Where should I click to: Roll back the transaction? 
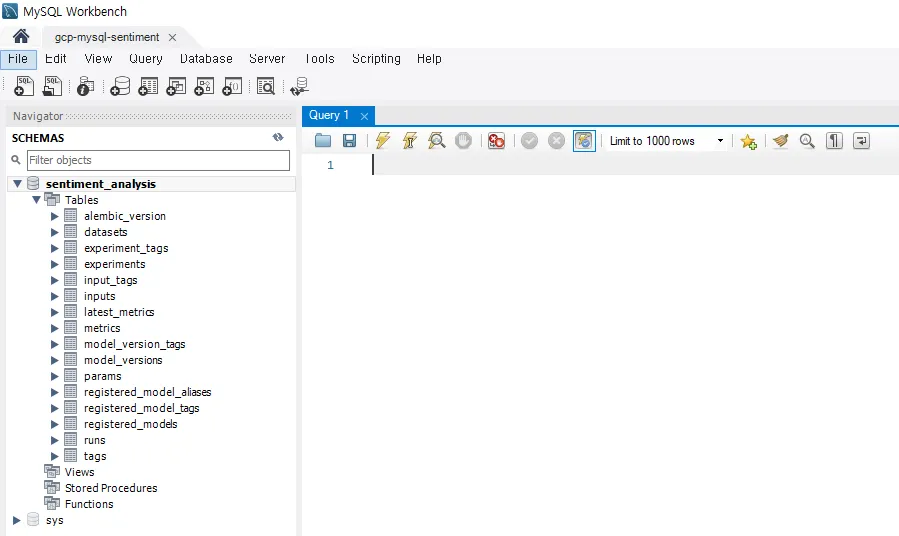pos(556,140)
